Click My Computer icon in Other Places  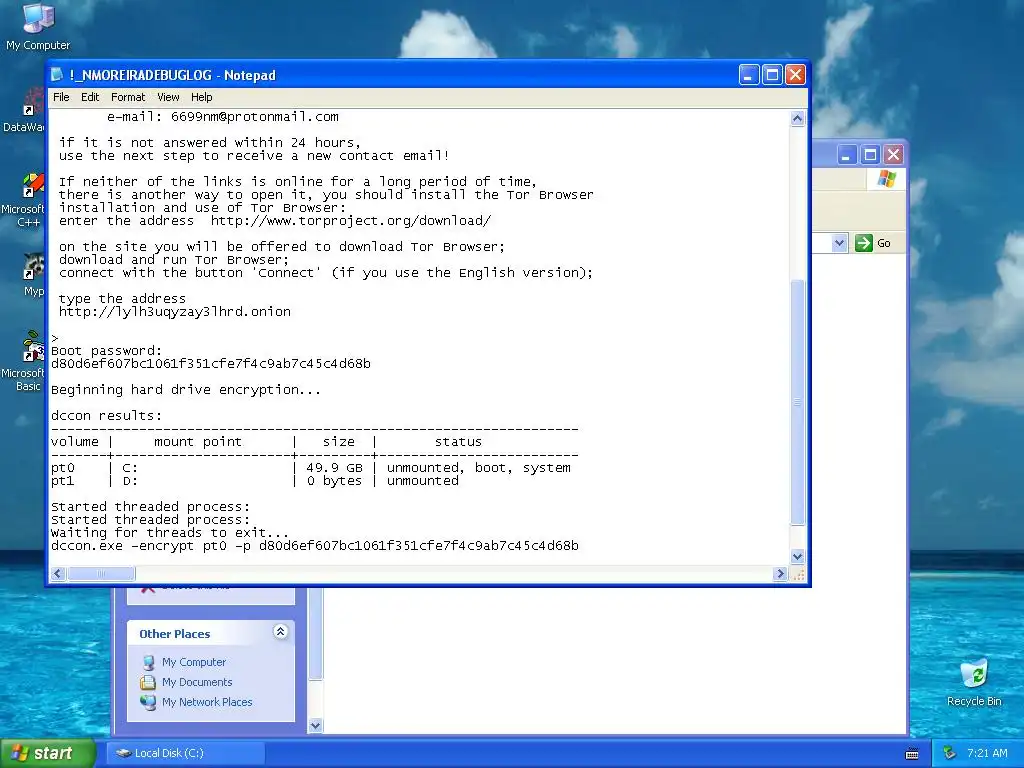tap(148, 662)
